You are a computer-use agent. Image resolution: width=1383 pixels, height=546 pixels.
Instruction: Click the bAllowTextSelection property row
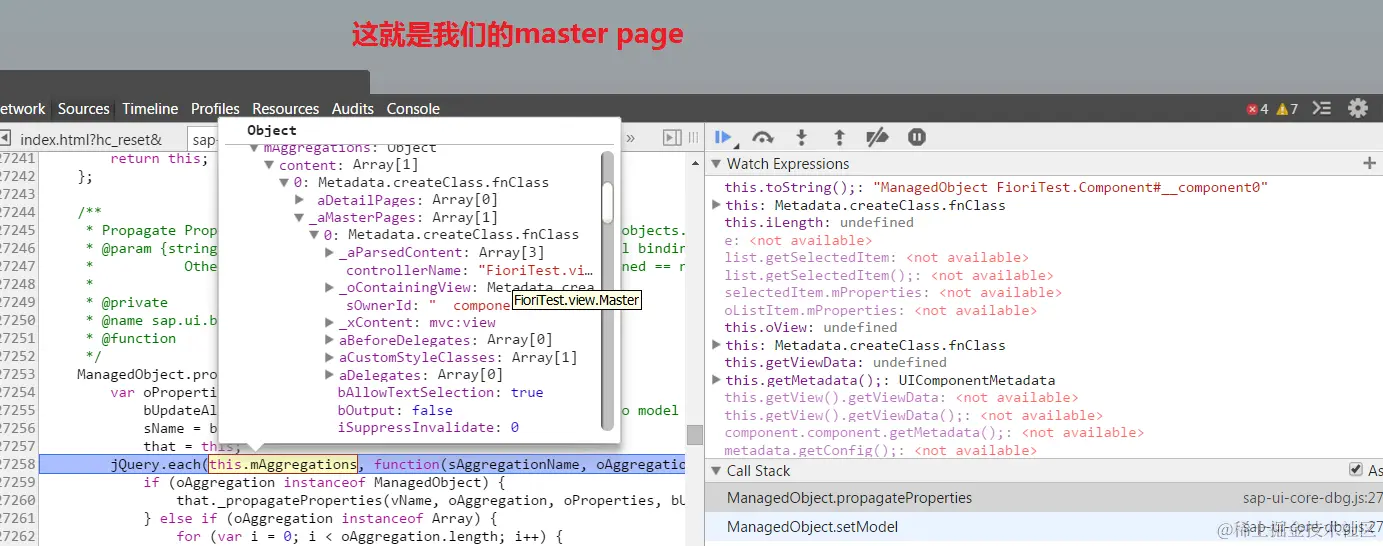coord(441,392)
